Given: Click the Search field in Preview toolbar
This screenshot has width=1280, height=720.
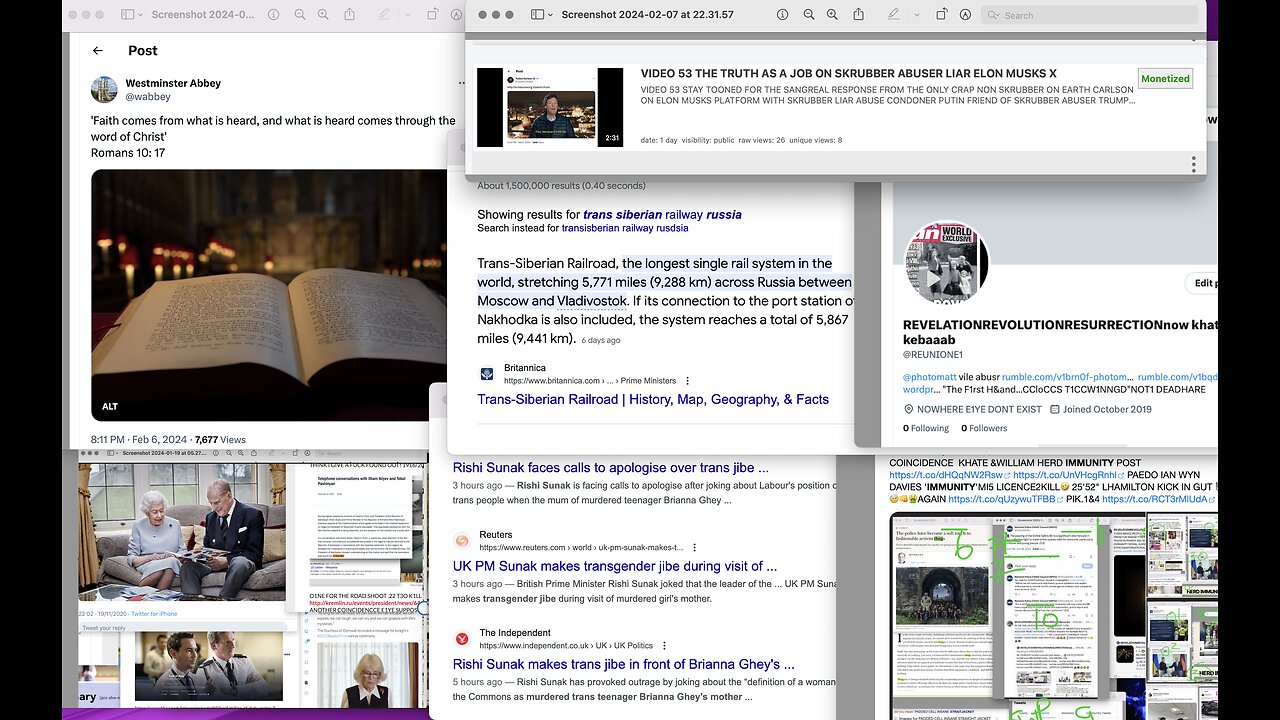Looking at the screenshot, I should pos(1090,15).
